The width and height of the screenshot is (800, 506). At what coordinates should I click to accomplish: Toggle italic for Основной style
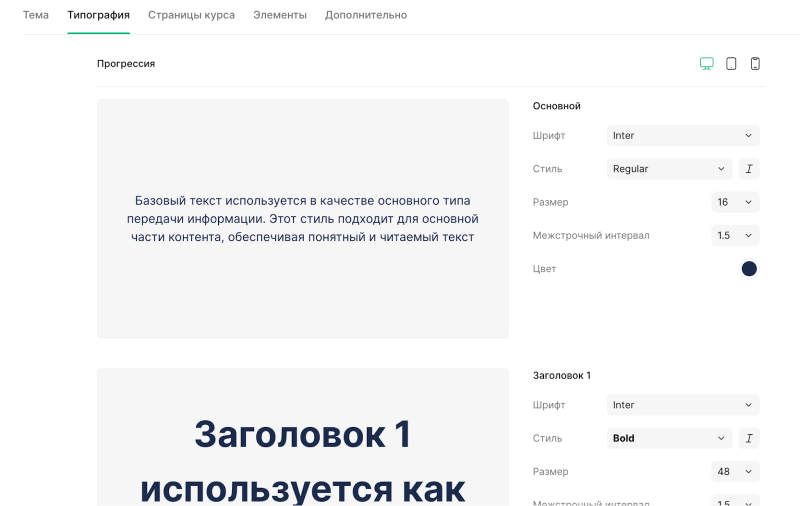(749, 169)
